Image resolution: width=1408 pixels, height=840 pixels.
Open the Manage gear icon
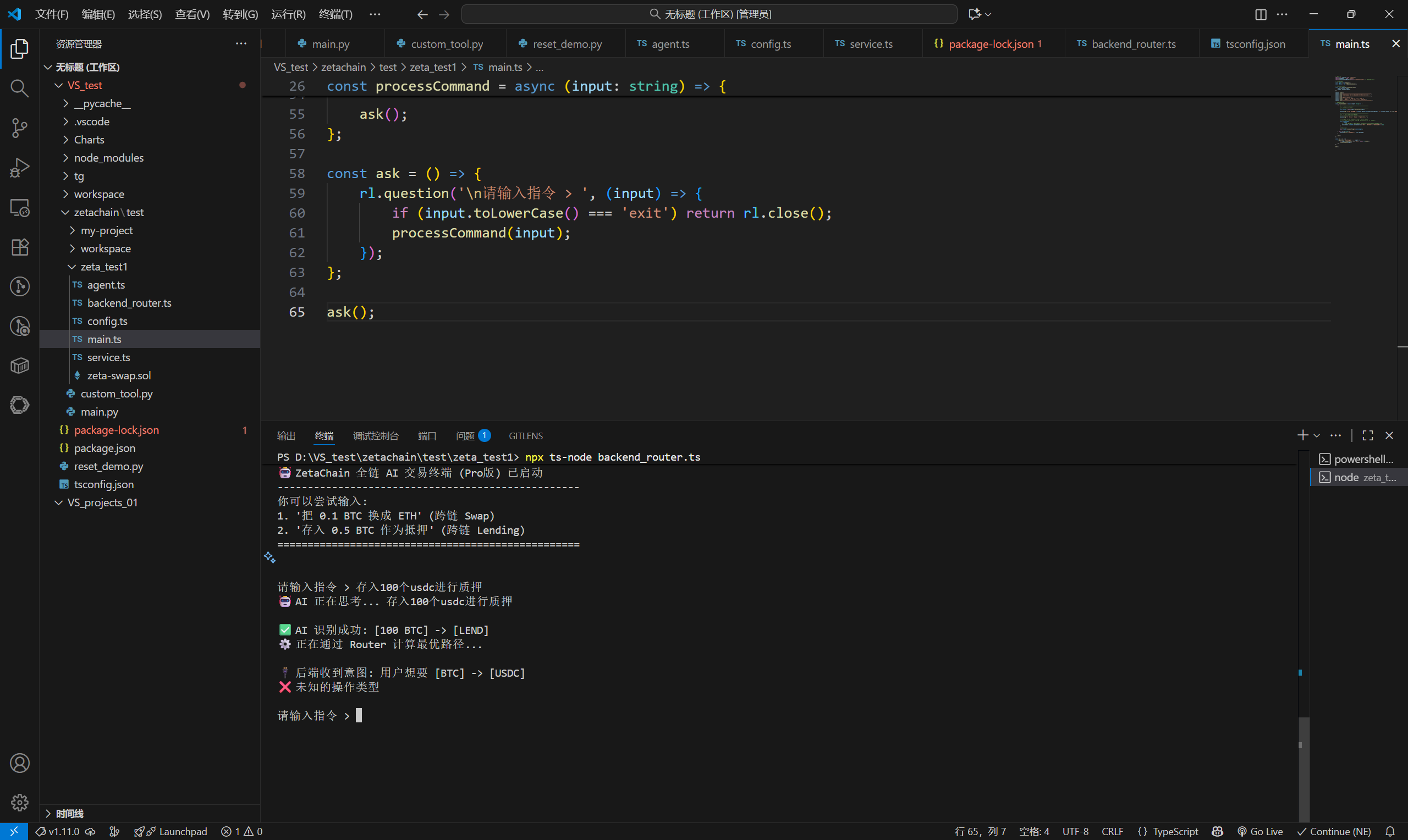[x=19, y=802]
